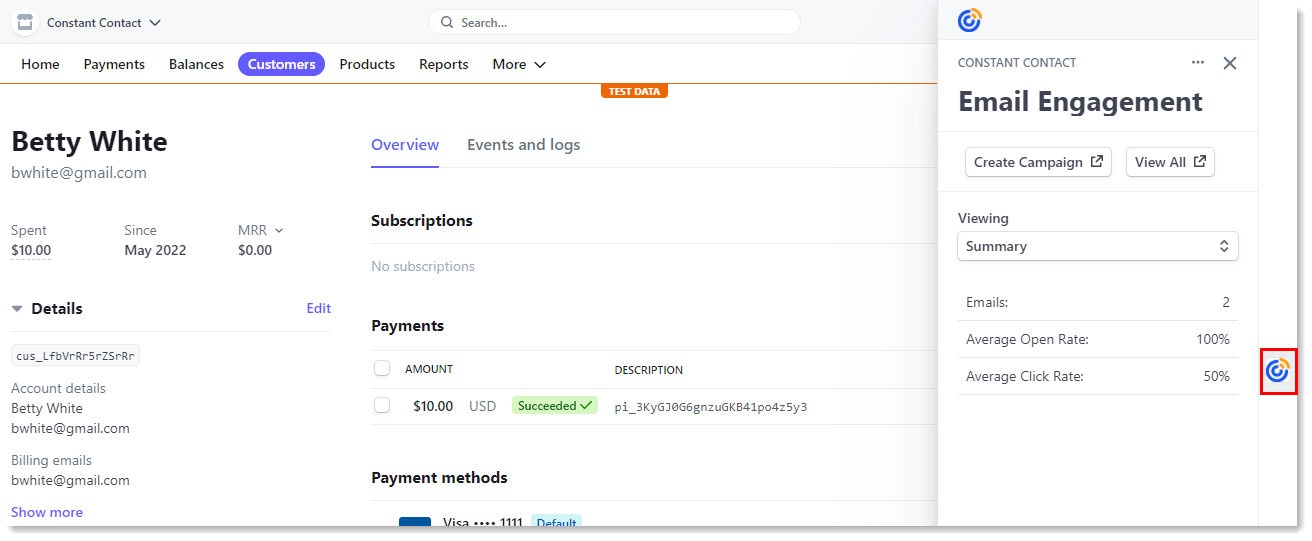Click the Constant Contact app icon in sidebar dock

pyautogui.click(x=1277, y=371)
